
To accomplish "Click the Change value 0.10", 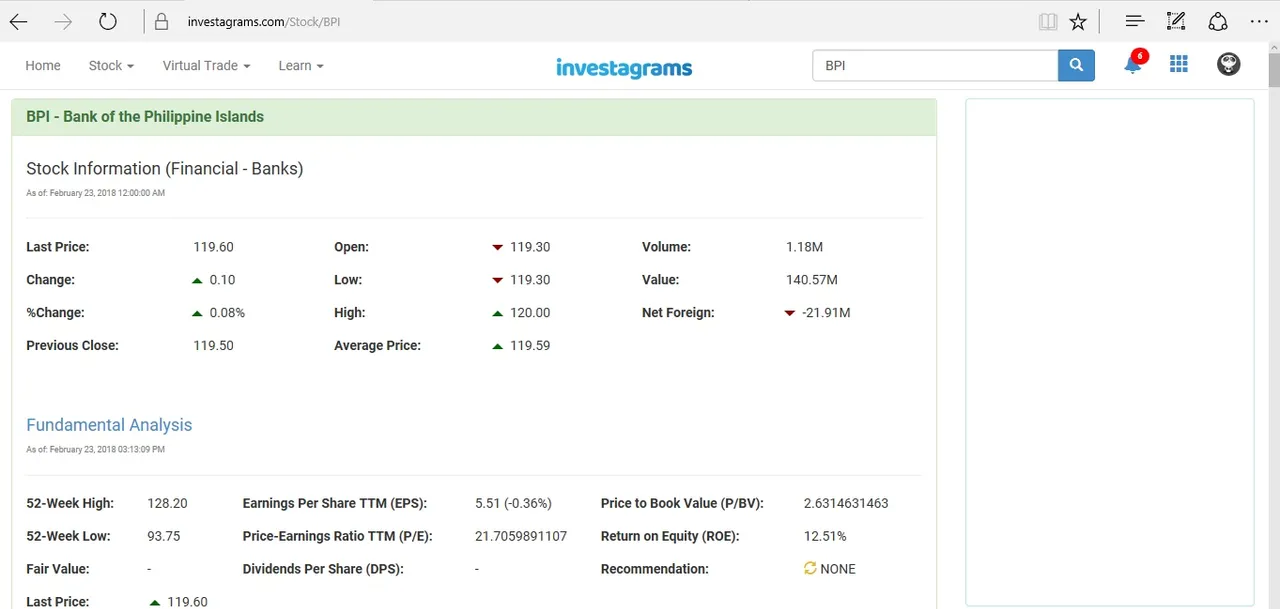I will tap(222, 280).
